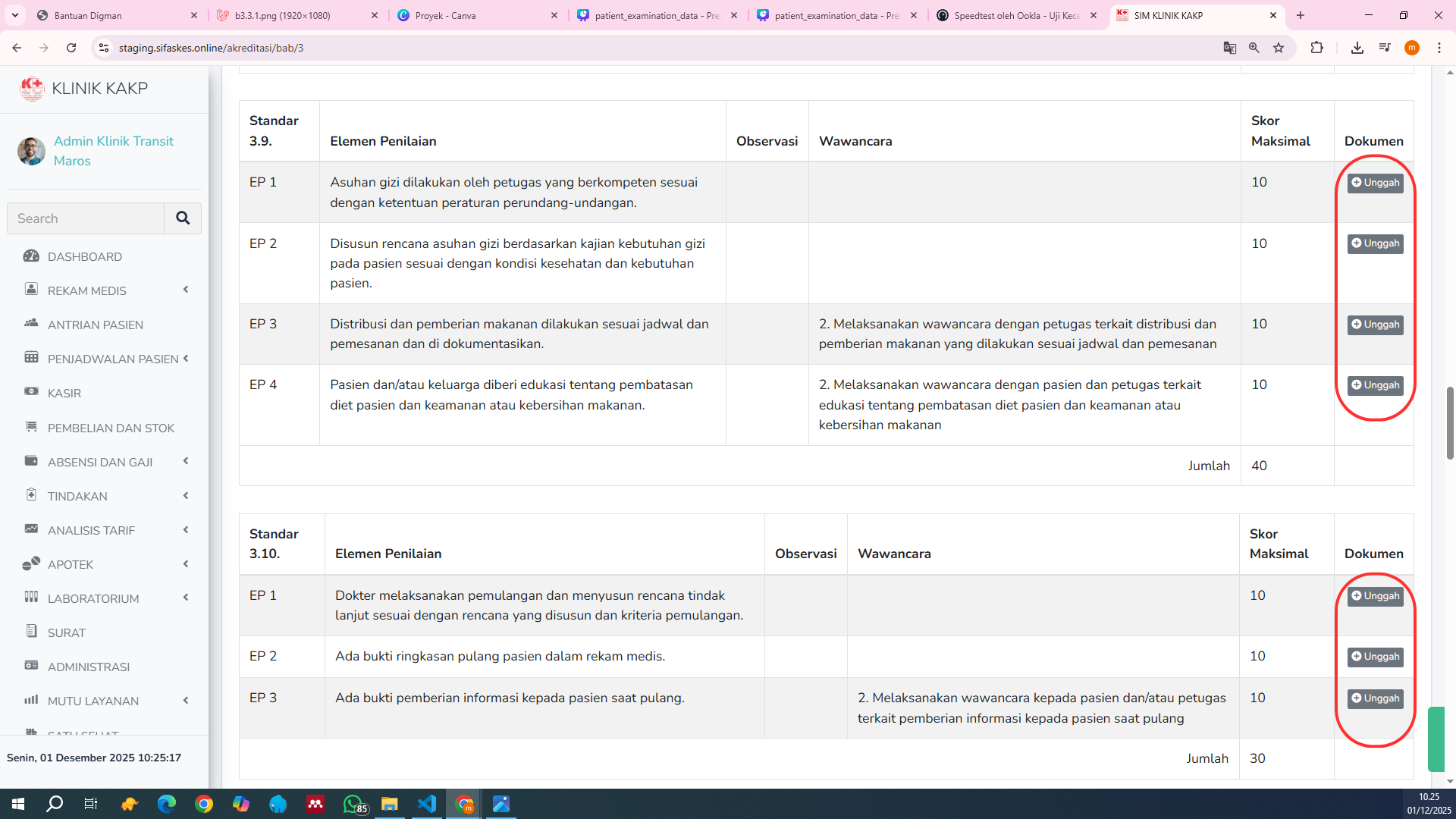Click the Dashboard gauge icon in sidebar
The image size is (1456, 819).
tap(31, 256)
